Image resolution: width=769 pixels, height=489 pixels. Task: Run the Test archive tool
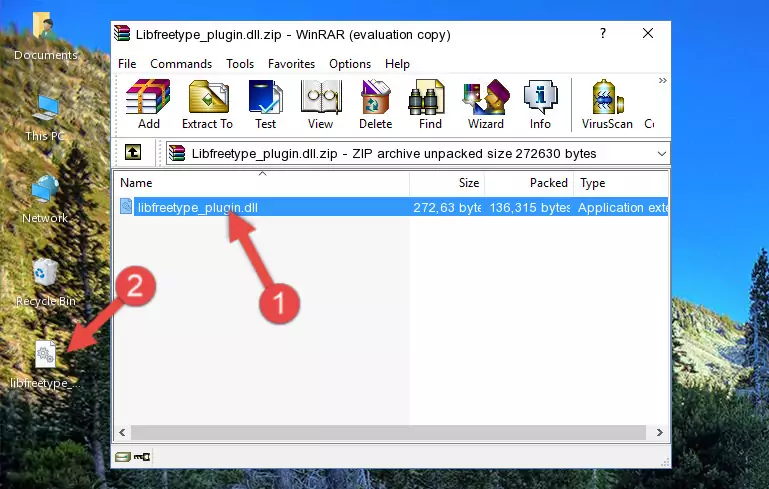pyautogui.click(x=265, y=104)
